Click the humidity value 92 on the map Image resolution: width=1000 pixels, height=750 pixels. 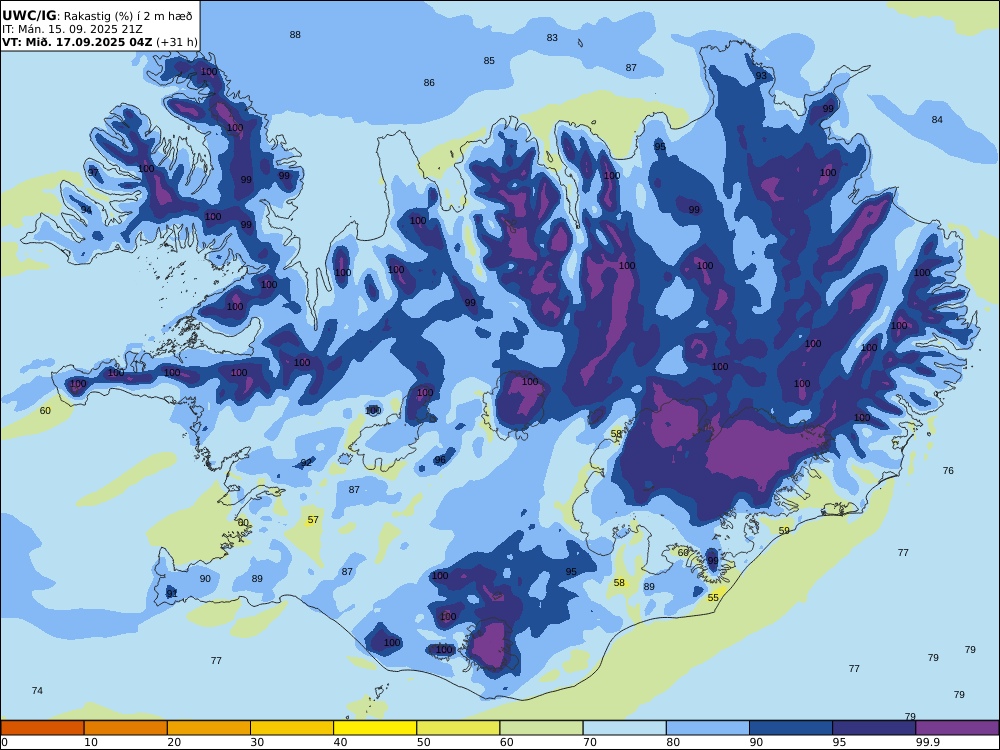pos(306,463)
